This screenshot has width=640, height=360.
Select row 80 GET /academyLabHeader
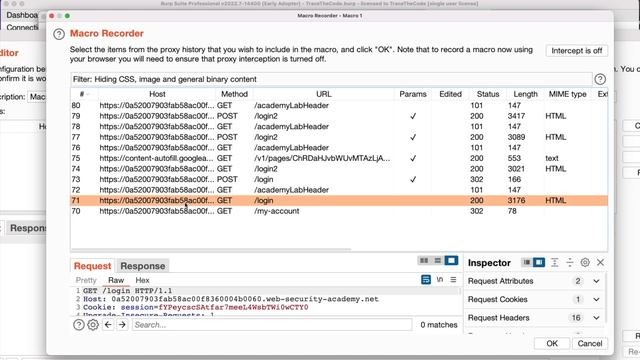pyautogui.click(x=339, y=105)
